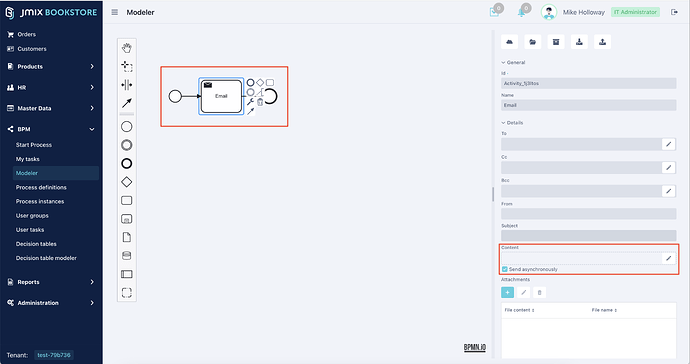Append text annotation from Email context pad
The image size is (690, 364).
pos(260,92)
